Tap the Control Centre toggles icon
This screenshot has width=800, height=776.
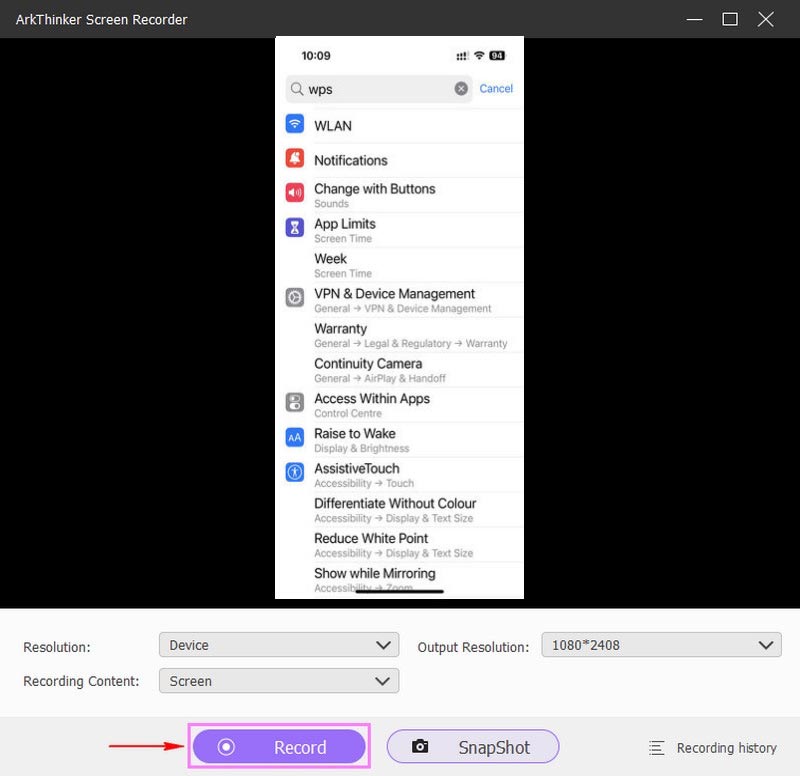(x=295, y=402)
